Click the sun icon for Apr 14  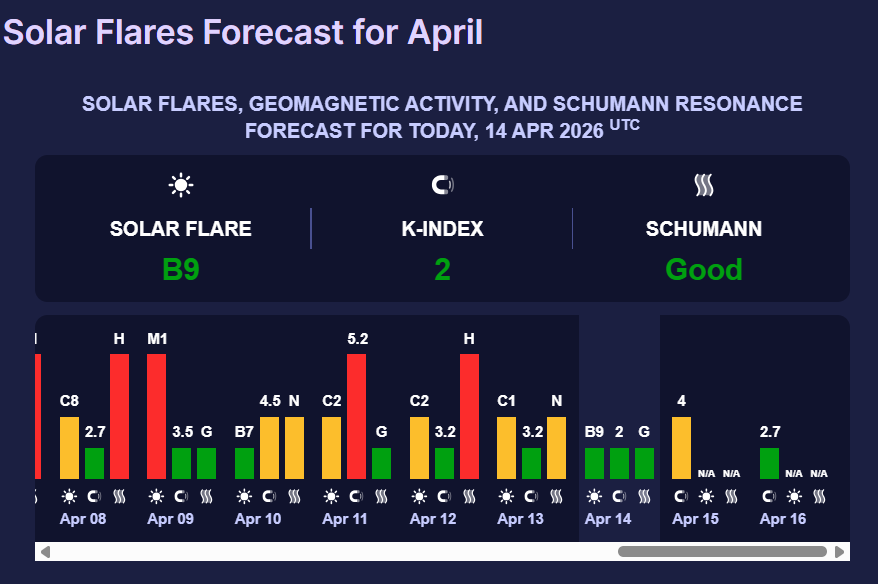pyautogui.click(x=594, y=495)
